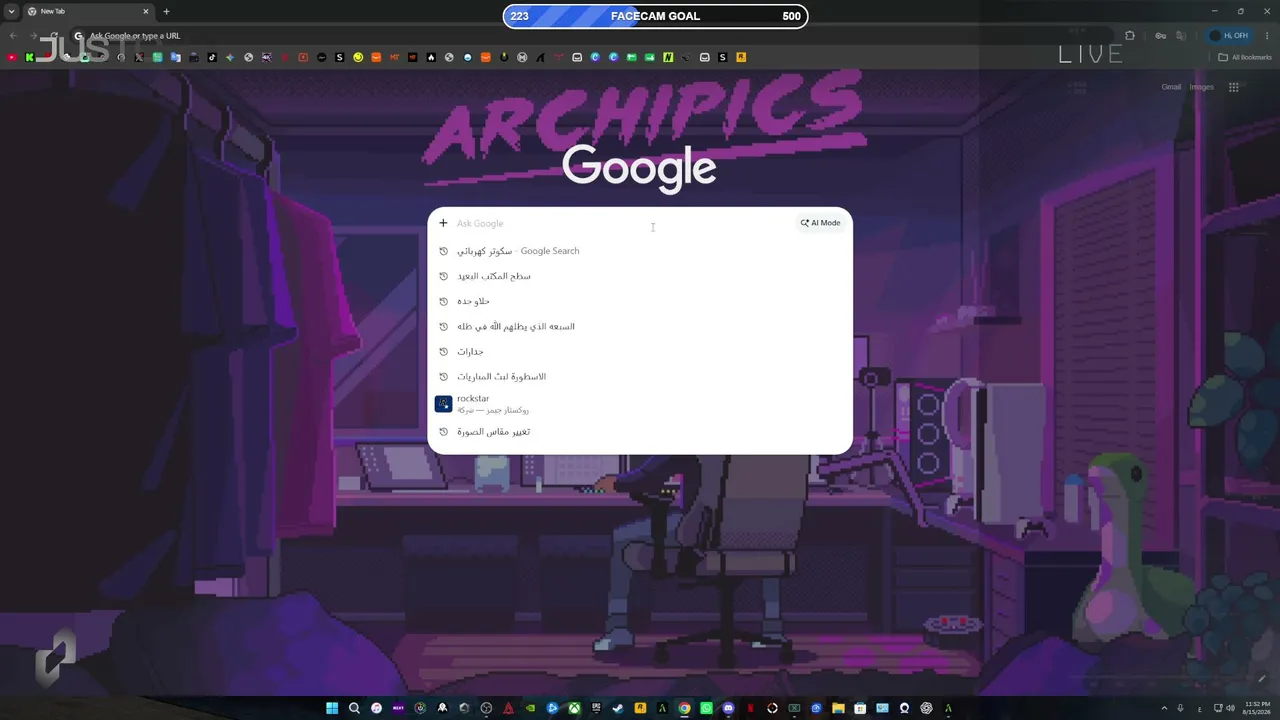Open the X bookmark
The width and height of the screenshot is (1280, 720).
click(x=139, y=57)
